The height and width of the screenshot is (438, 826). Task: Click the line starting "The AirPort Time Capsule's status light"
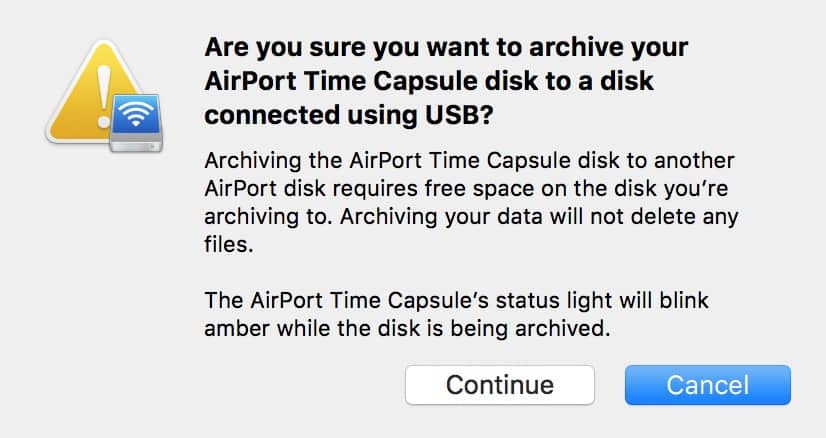(x=457, y=299)
